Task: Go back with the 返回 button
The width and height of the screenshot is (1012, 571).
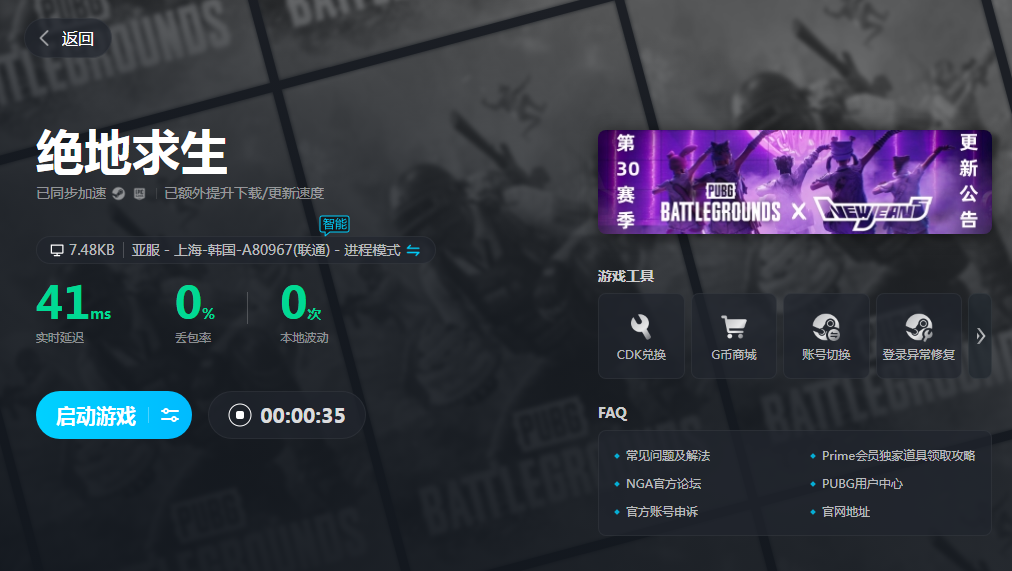Action: coord(67,39)
